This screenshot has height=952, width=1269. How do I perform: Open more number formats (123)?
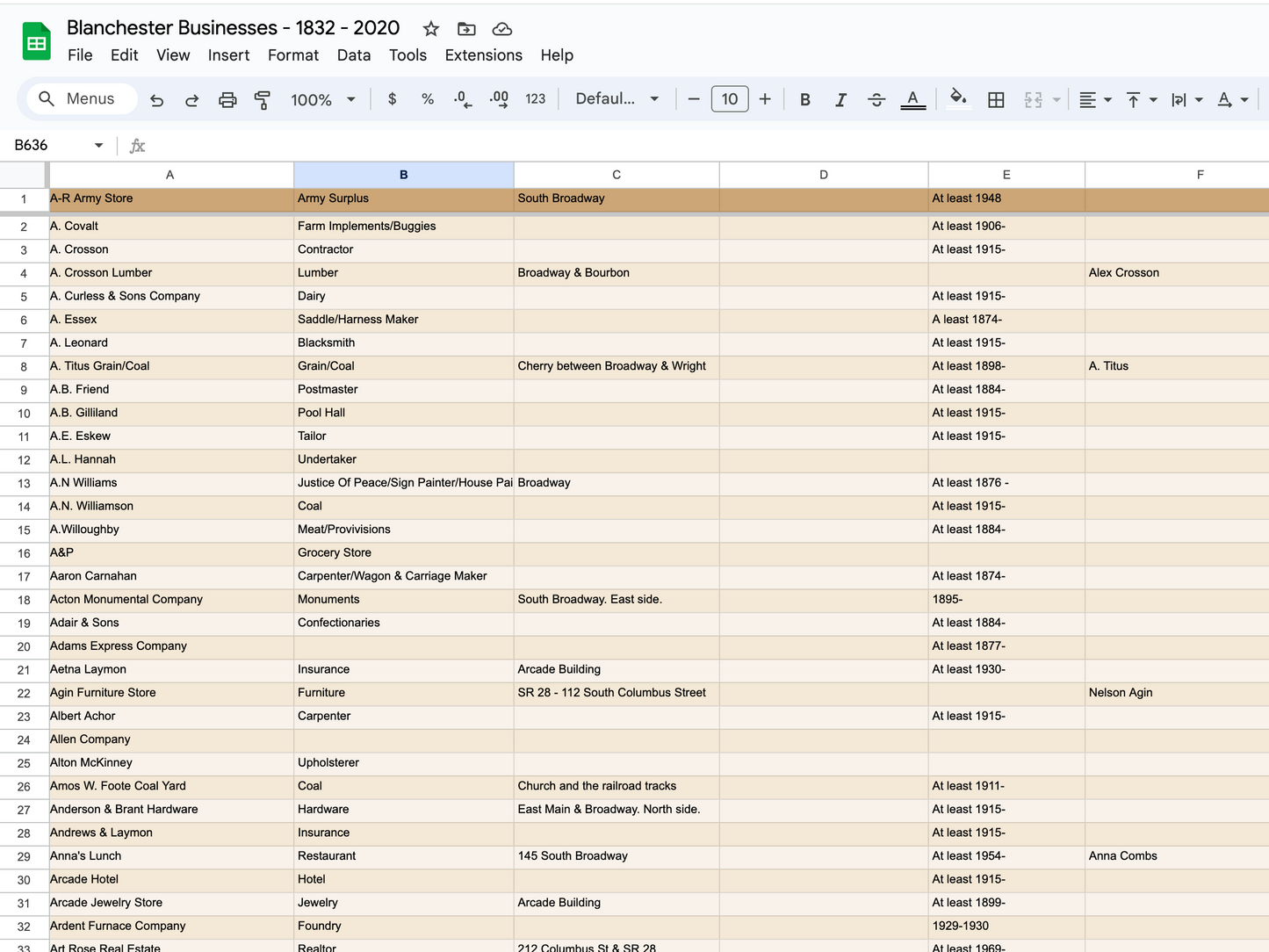(x=536, y=99)
